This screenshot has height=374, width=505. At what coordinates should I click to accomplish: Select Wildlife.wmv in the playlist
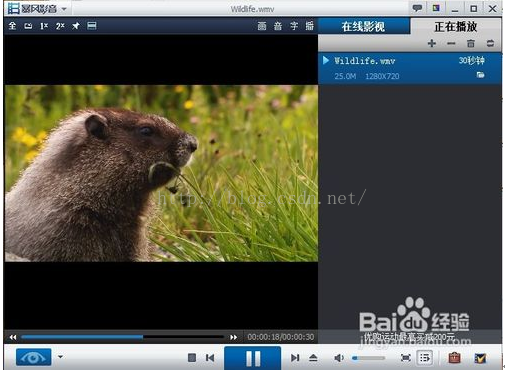click(410, 68)
